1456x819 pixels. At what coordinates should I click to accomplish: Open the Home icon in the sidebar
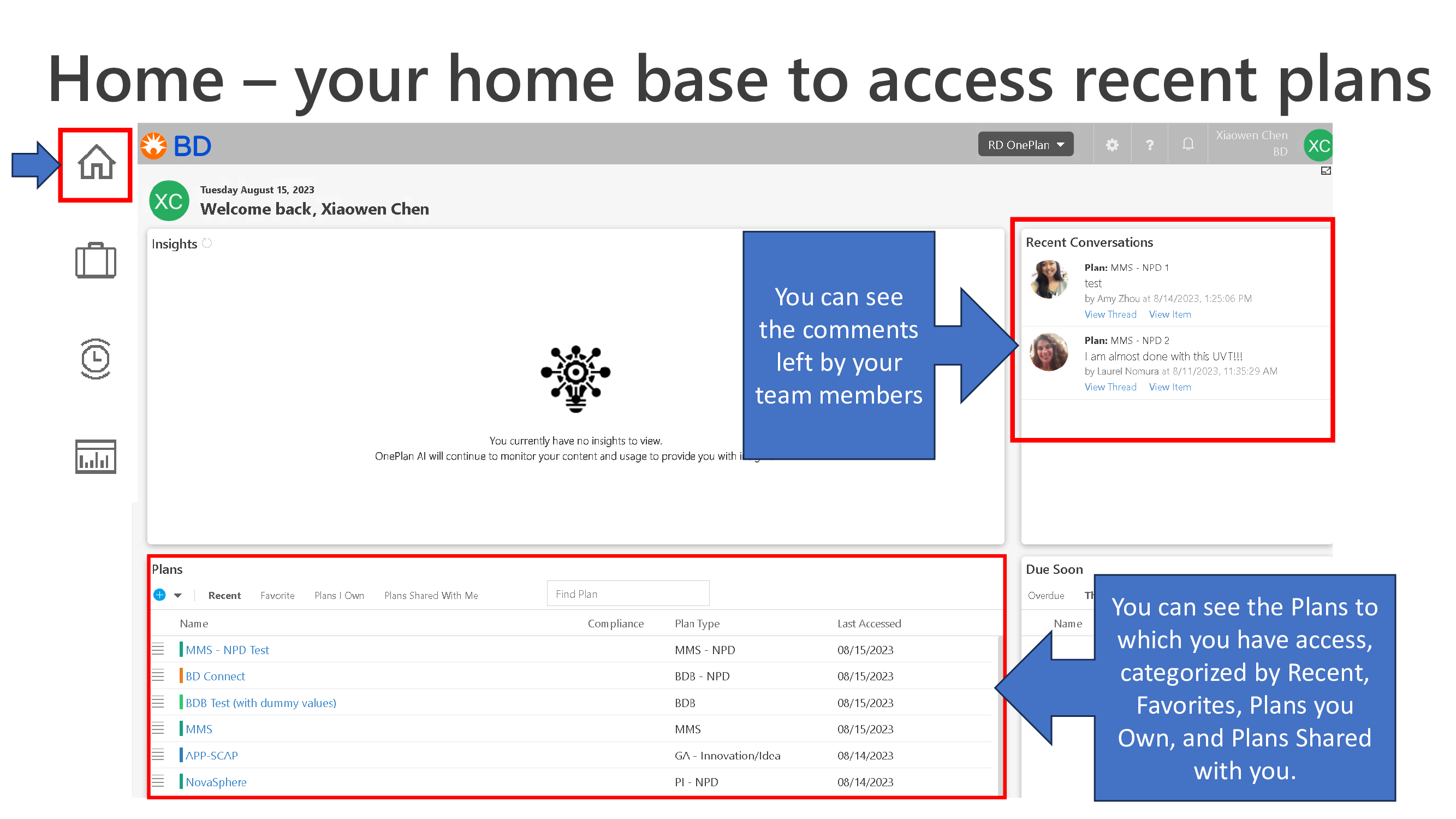[96, 163]
